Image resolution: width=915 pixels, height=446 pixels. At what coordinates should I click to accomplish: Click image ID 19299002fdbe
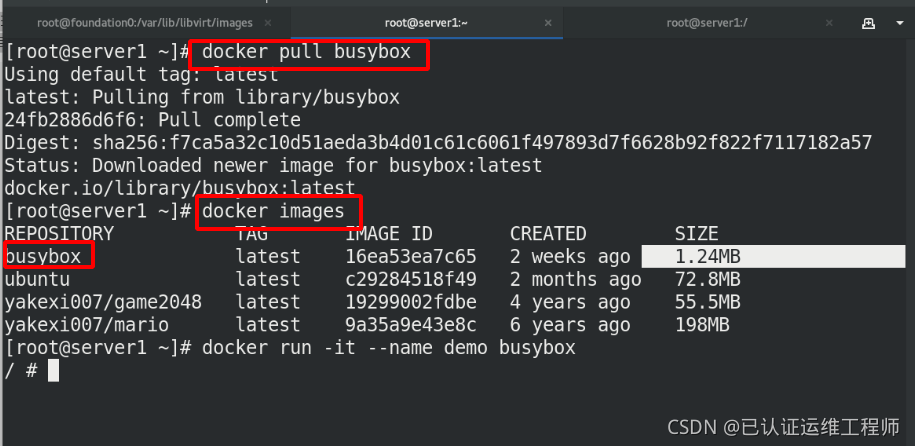[411, 302]
